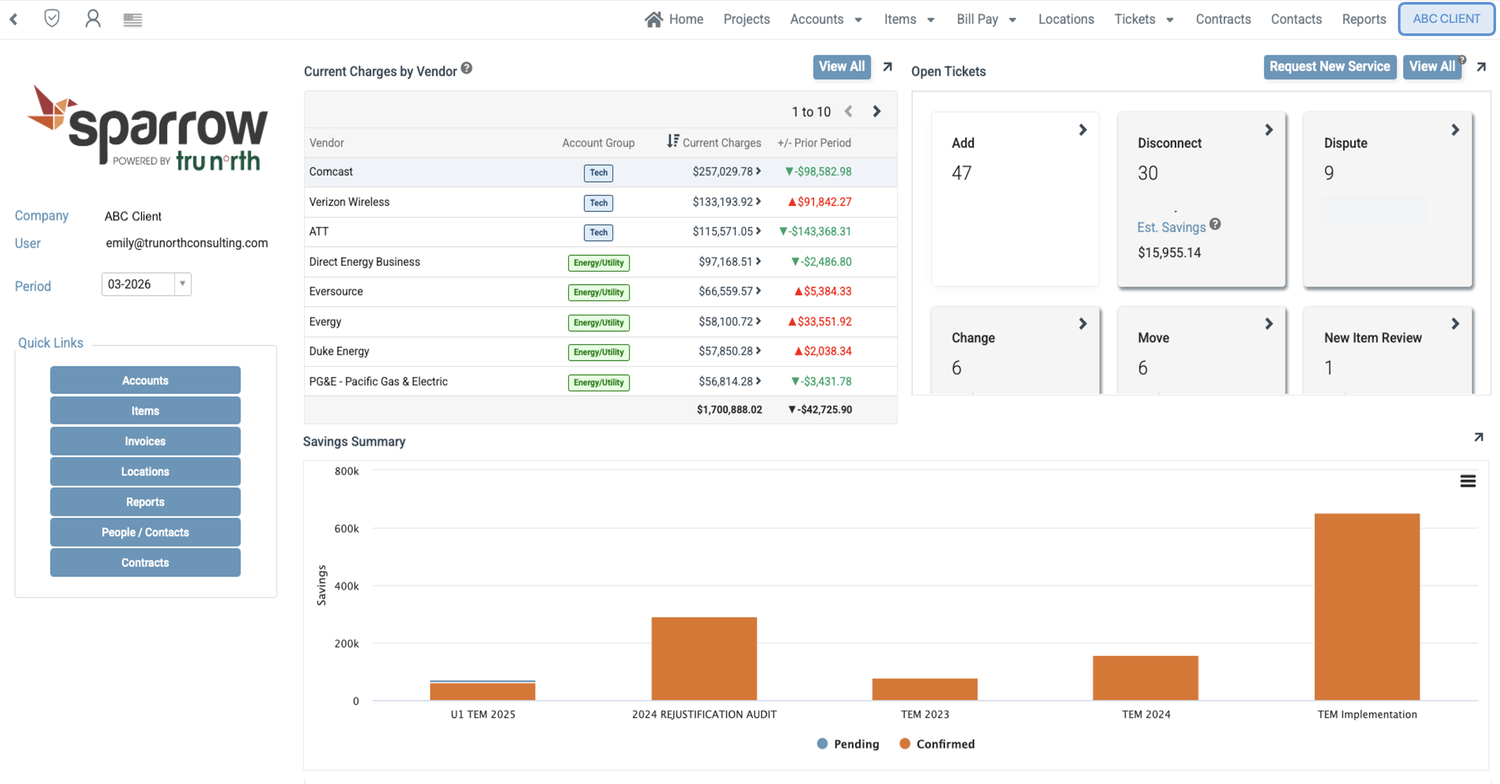
Task: Click the back arrow icon in top bar
Action: (x=14, y=19)
